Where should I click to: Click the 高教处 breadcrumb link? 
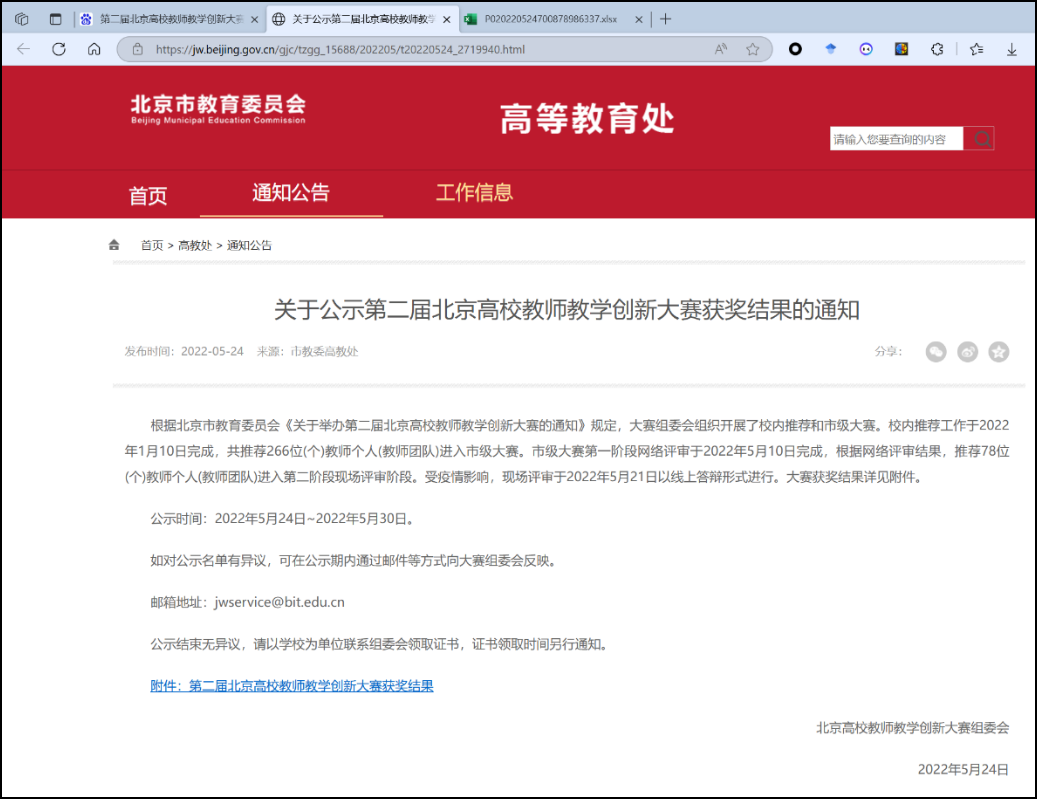(195, 245)
